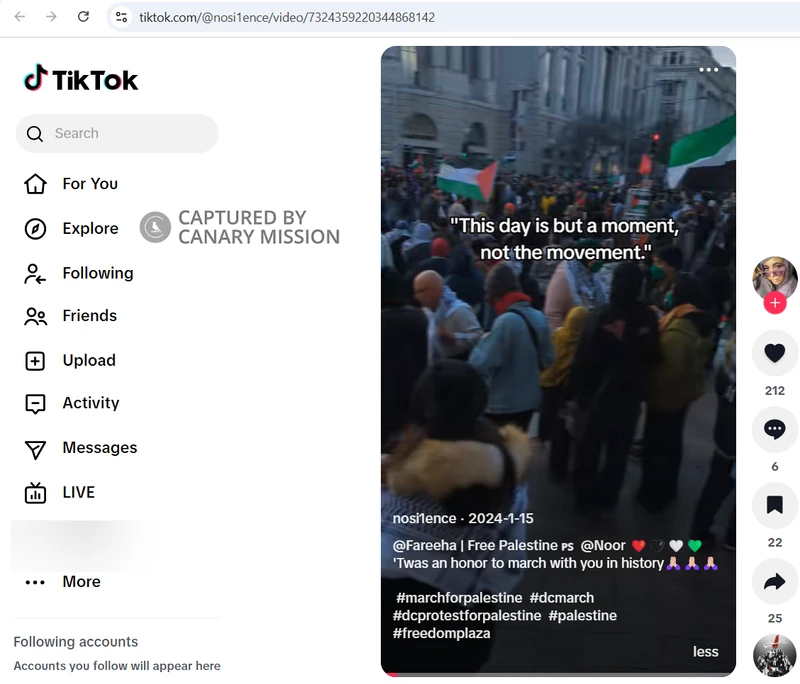Reload the page
Screen dimensions: 800x684
[83, 17]
